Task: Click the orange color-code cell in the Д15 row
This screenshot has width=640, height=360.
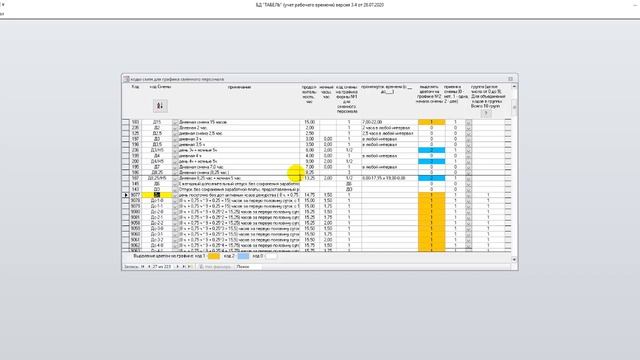Action: tap(431, 122)
